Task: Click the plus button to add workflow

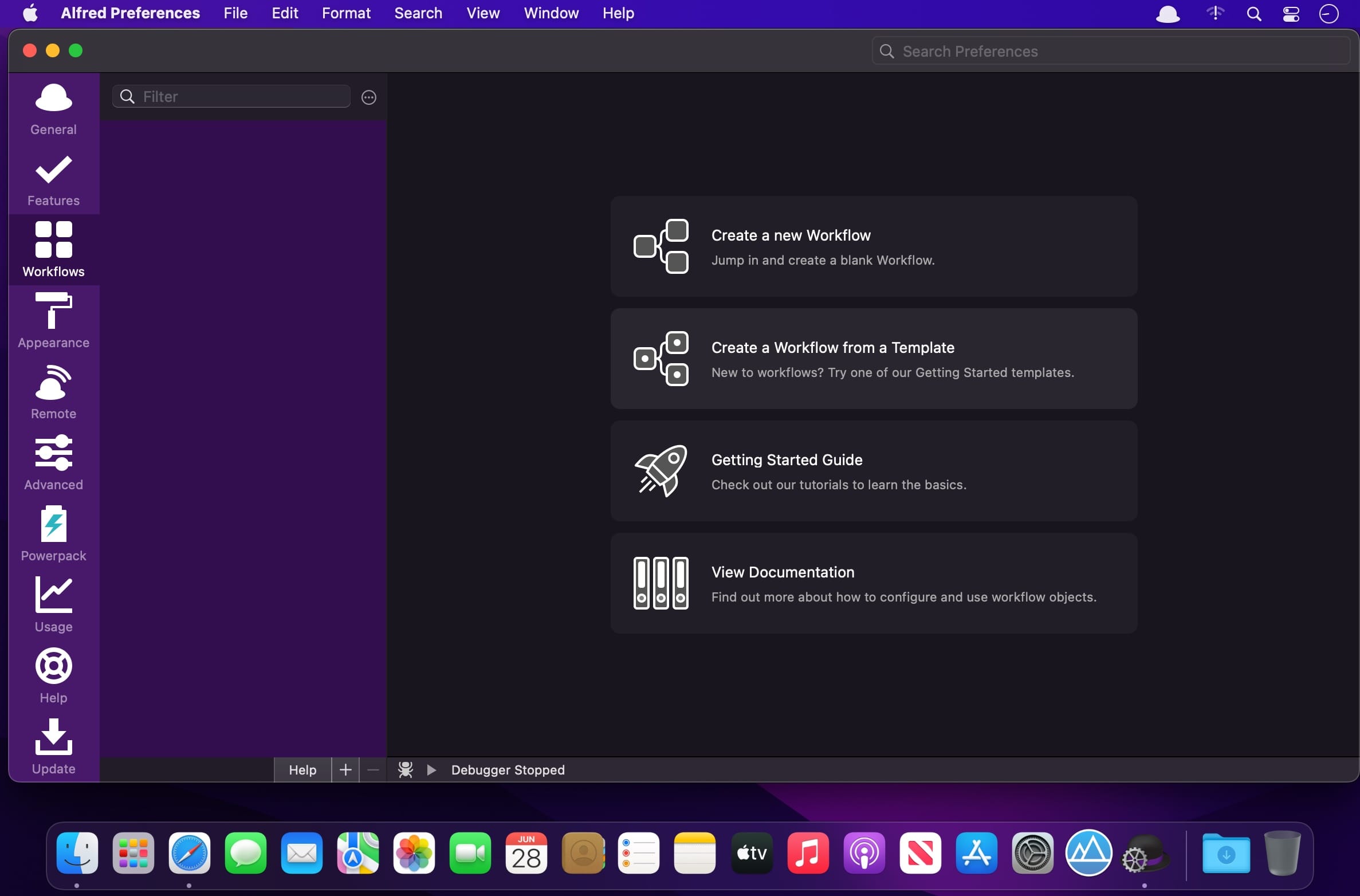Action: [x=345, y=769]
